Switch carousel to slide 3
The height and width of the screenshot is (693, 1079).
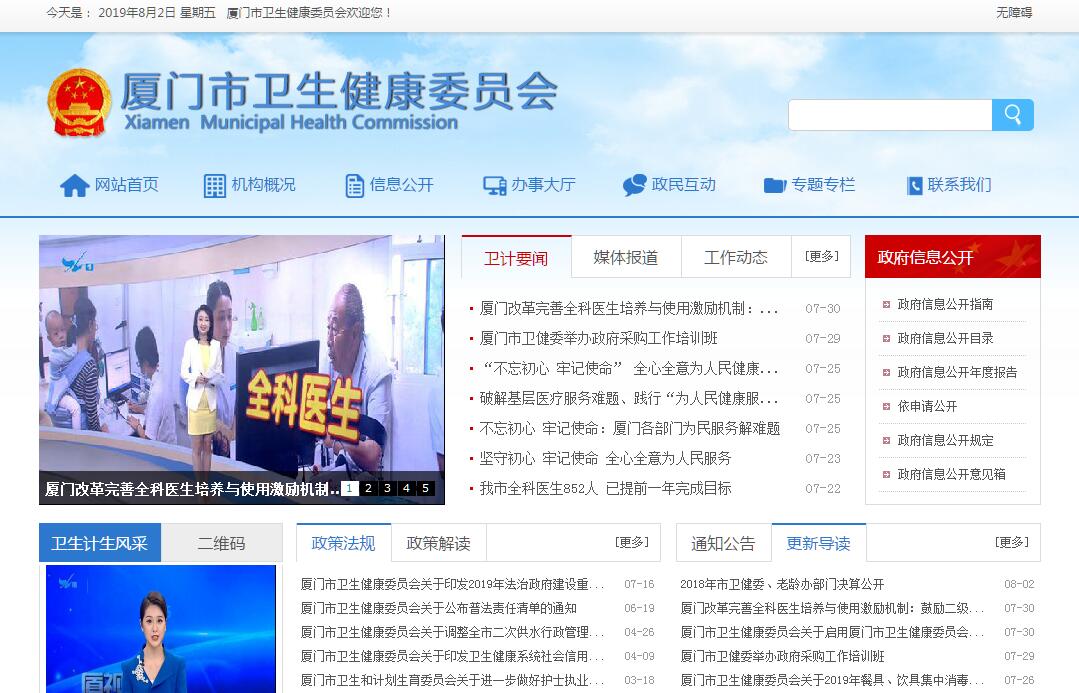tap(387, 488)
